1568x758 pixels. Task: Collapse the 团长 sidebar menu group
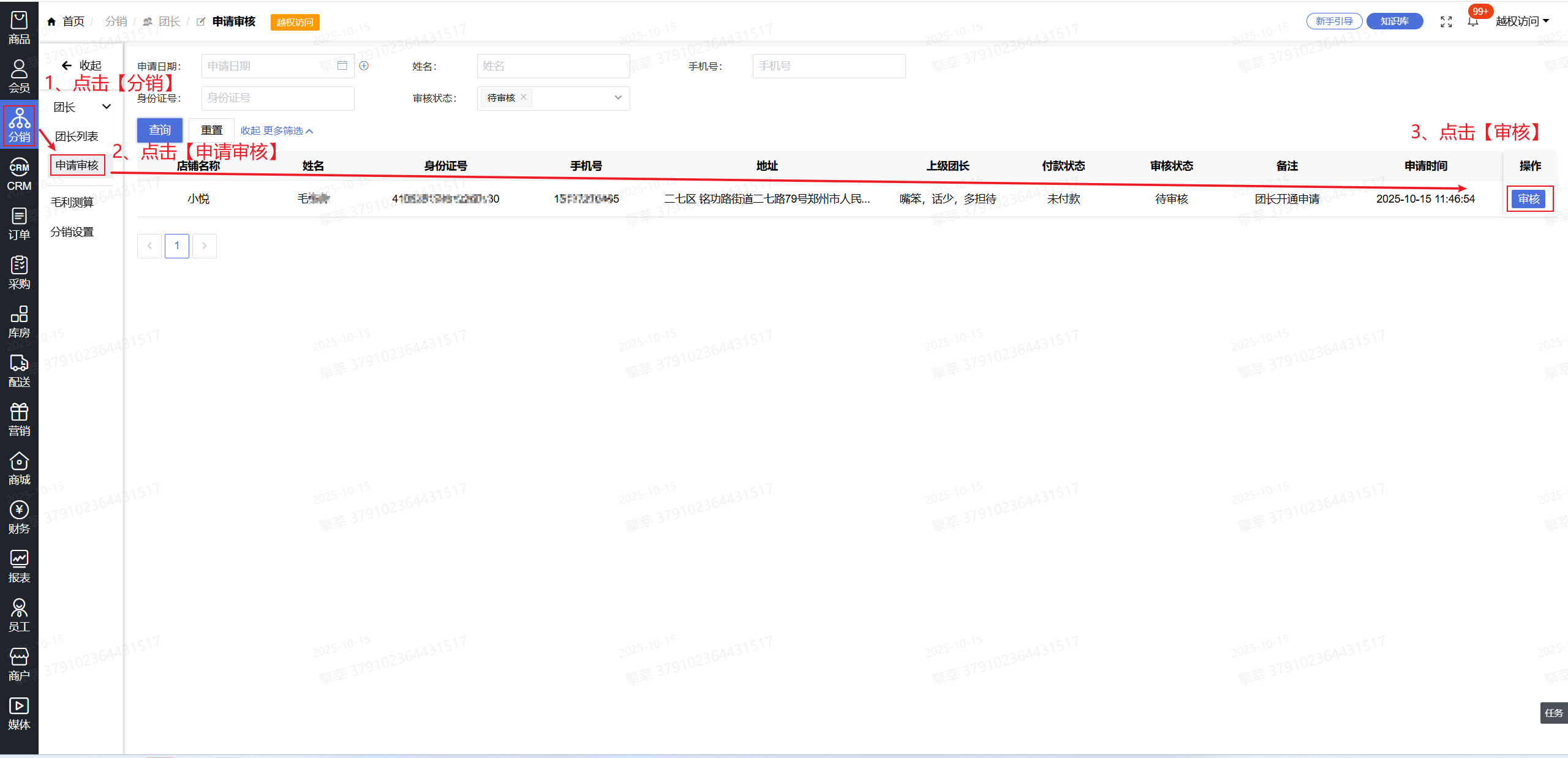(81, 107)
